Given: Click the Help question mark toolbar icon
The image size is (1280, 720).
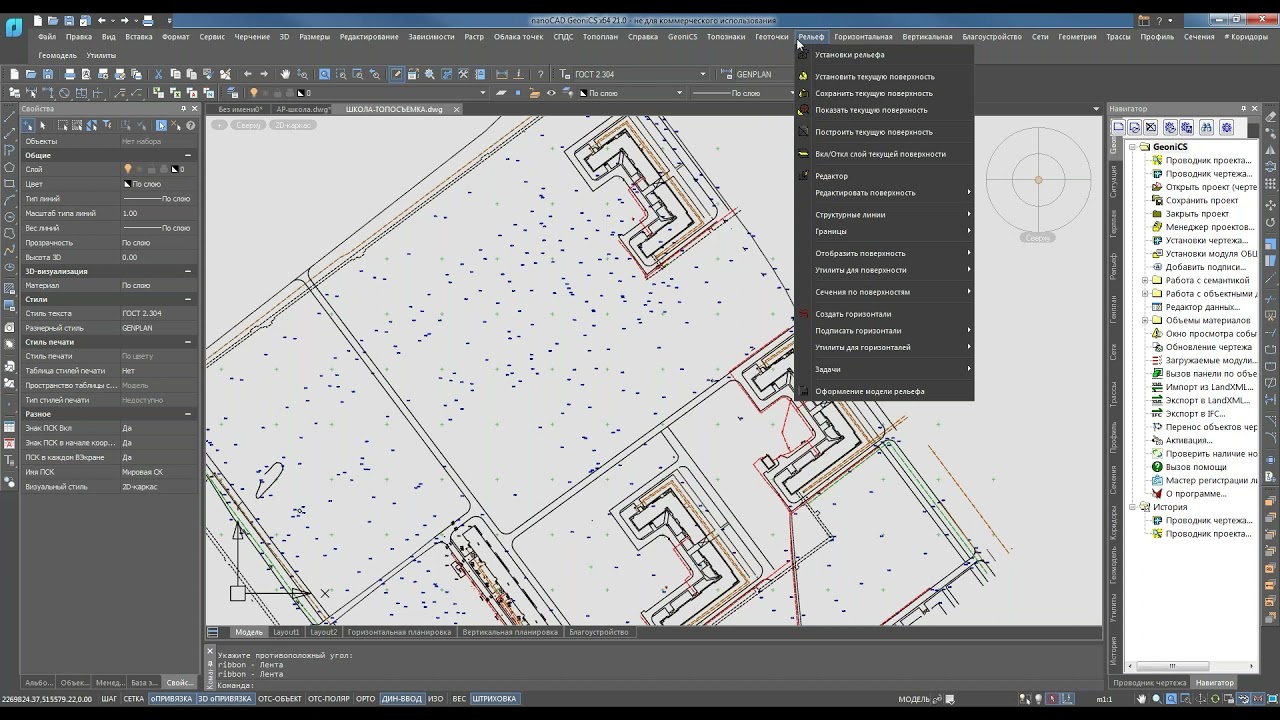Looking at the screenshot, I should pos(540,74).
